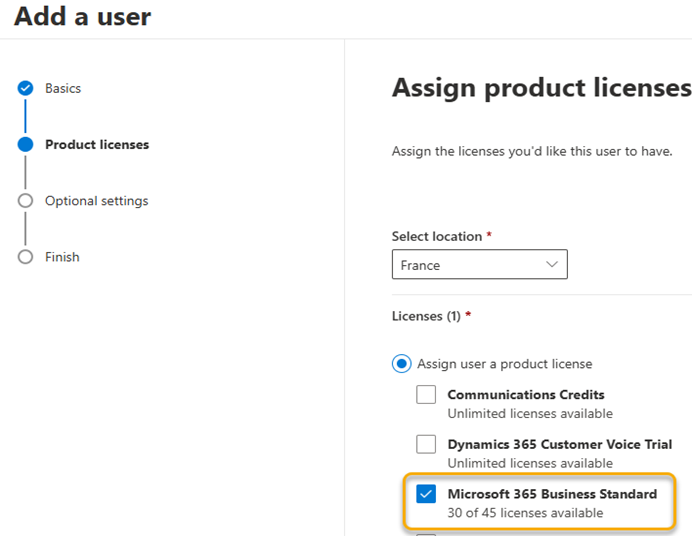This screenshot has height=536, width=692.
Task: Click the Product licenses step circle
Action: (x=25, y=144)
